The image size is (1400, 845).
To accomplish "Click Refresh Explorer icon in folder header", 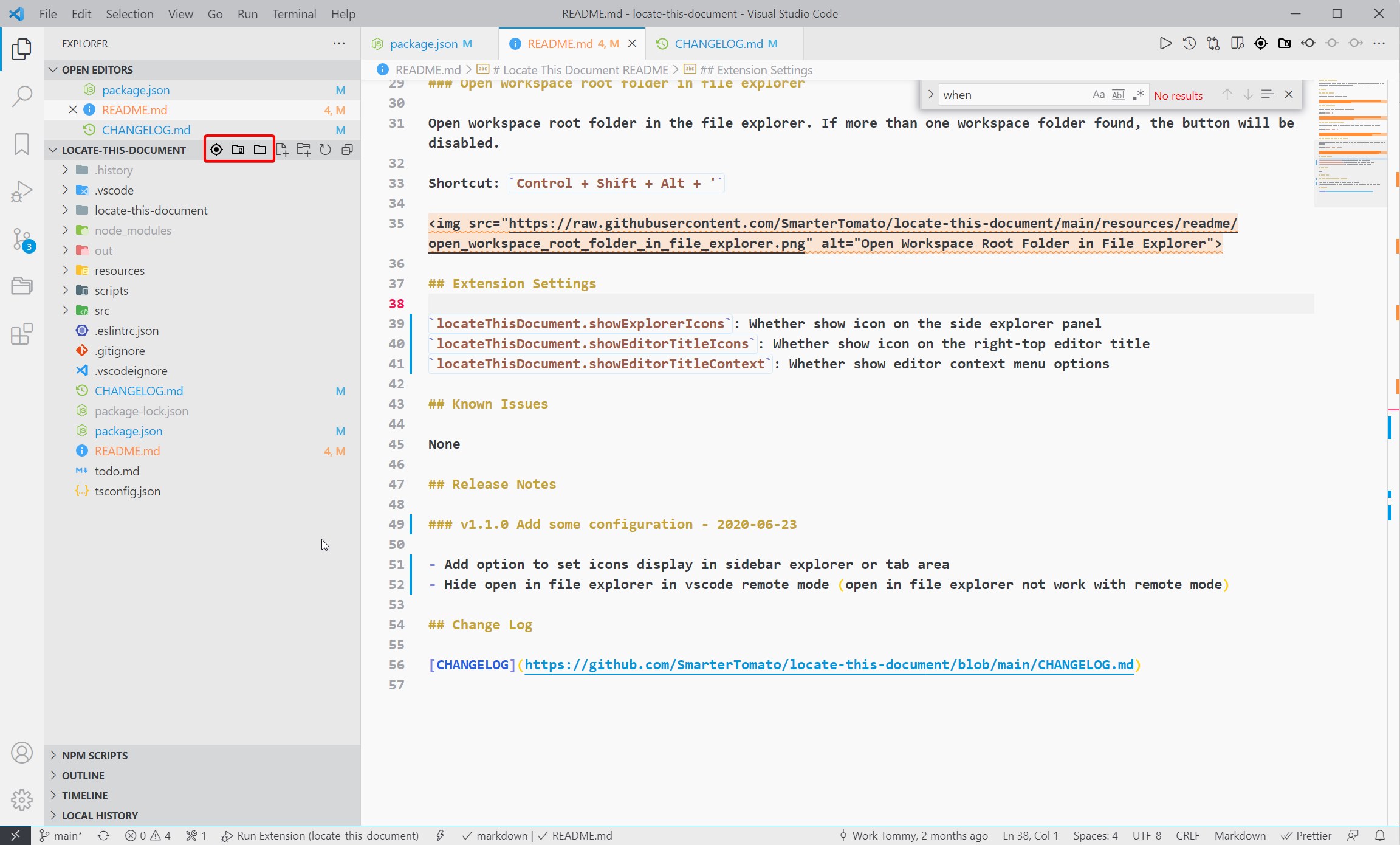I will click(325, 150).
